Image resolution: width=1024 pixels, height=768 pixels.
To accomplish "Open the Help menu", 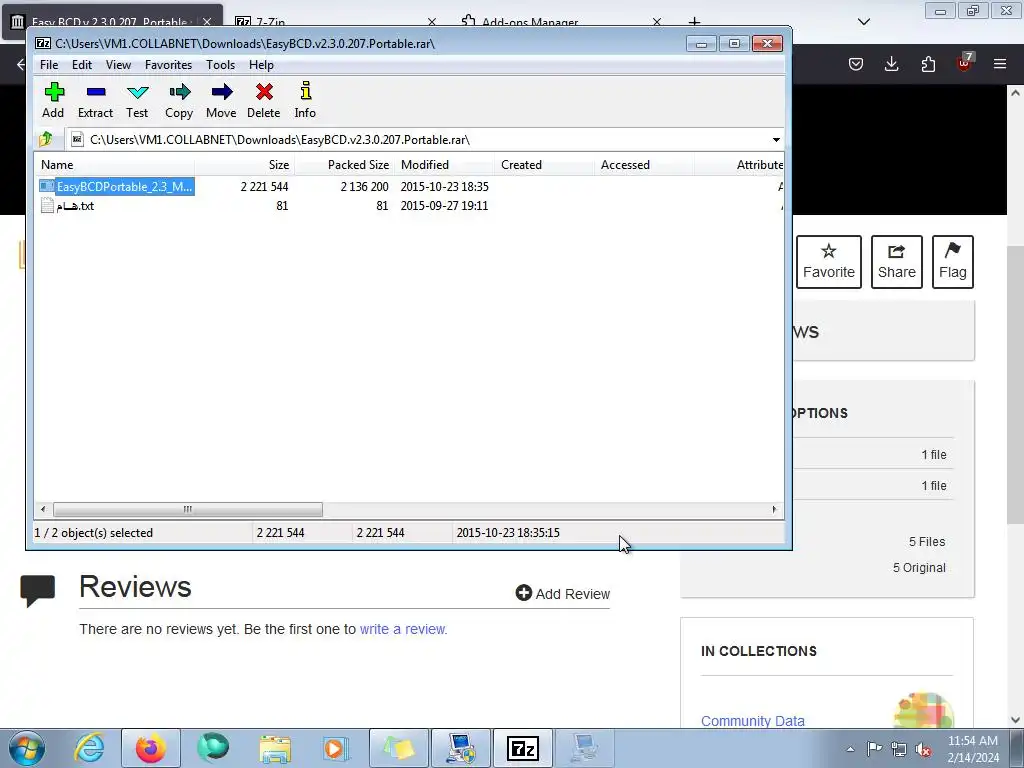I will tap(261, 65).
